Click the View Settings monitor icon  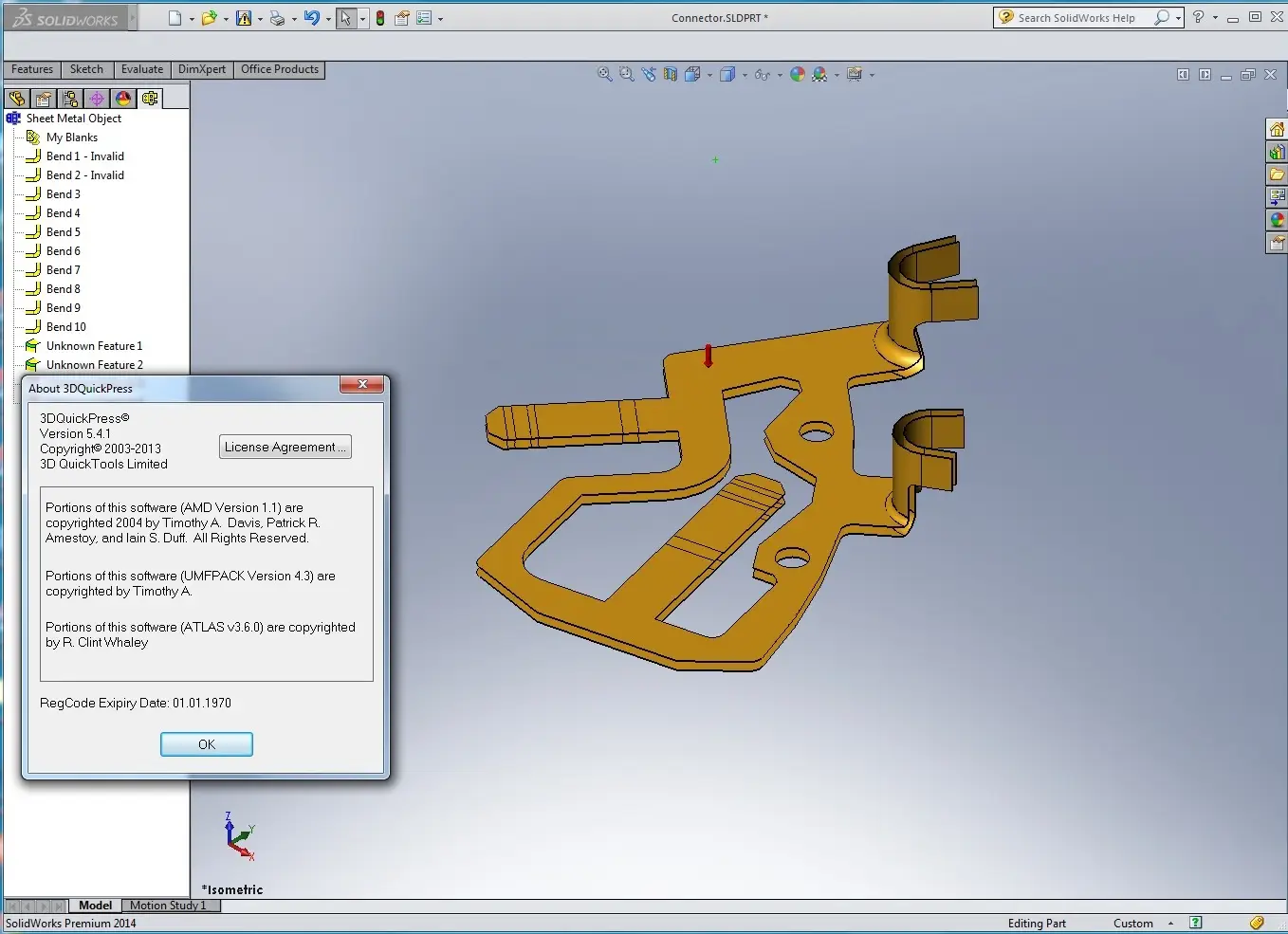[x=855, y=74]
